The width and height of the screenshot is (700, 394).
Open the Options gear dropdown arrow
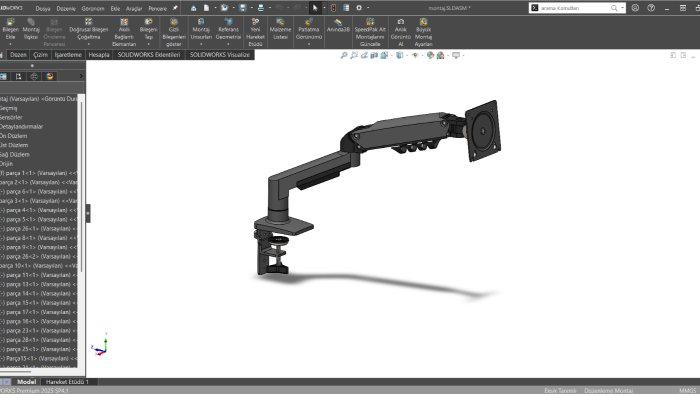tap(368, 8)
